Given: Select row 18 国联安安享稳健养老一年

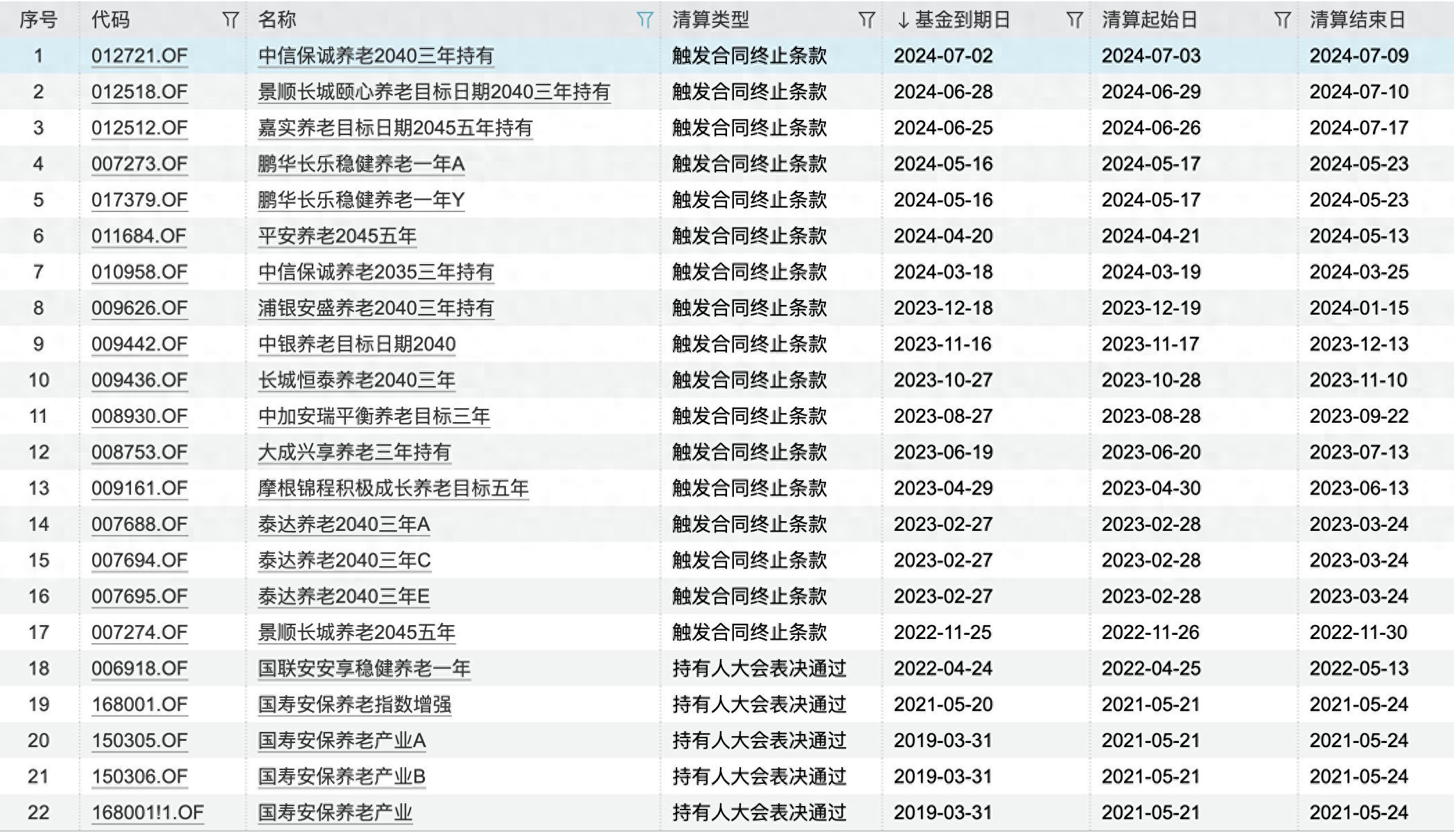Looking at the screenshot, I should tap(364, 669).
